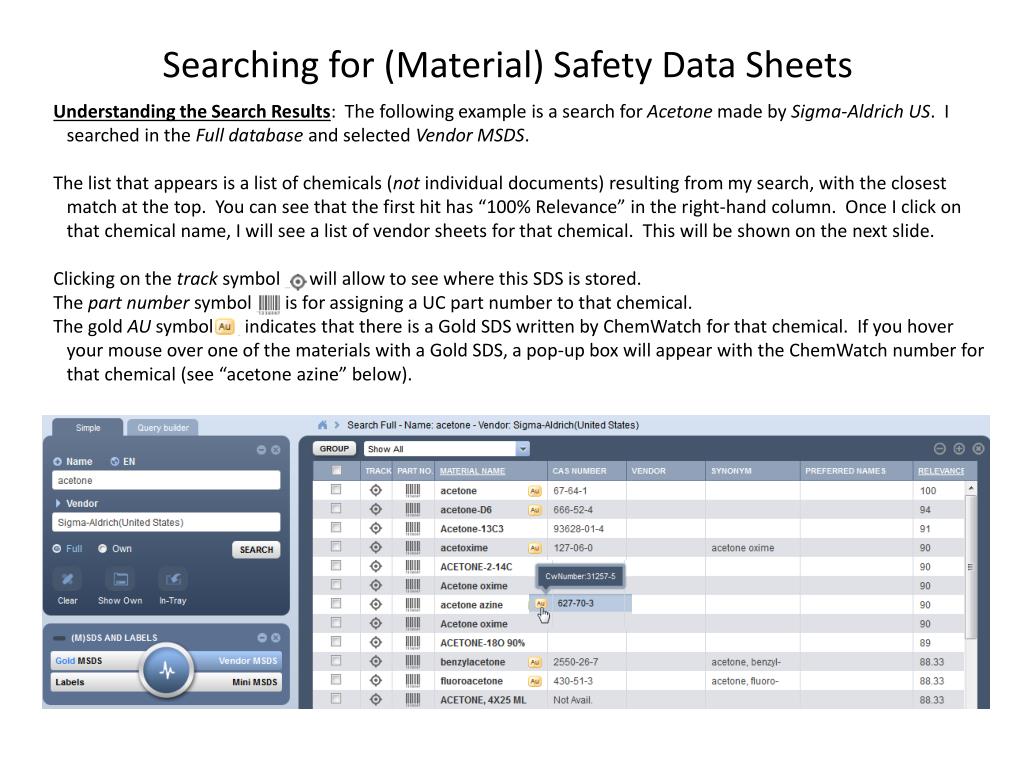The height and width of the screenshot is (768, 1024).
Task: Select the Full database radio button
Action: (57, 549)
